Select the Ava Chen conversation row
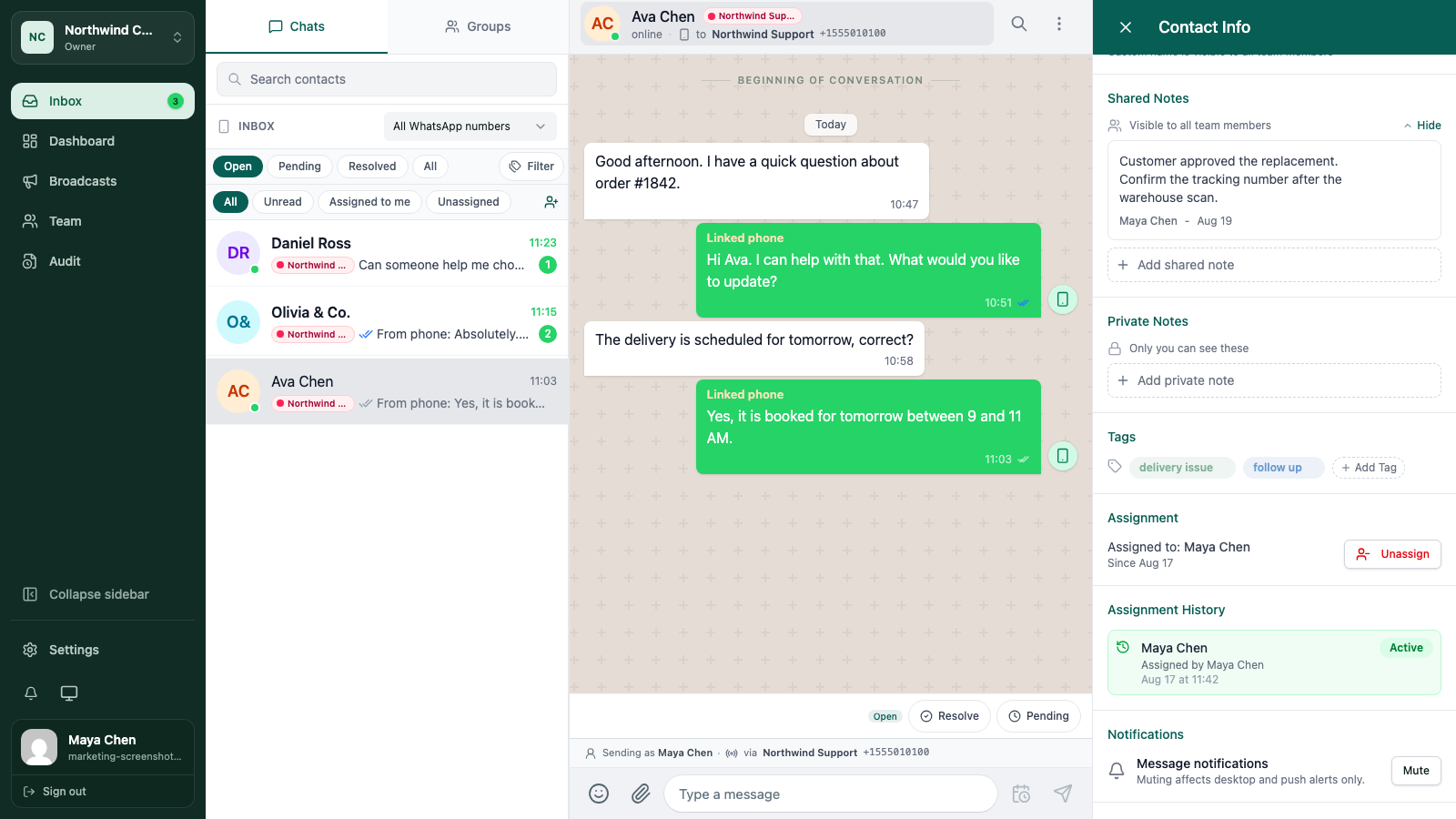This screenshot has height=819, width=1456. tap(387, 392)
